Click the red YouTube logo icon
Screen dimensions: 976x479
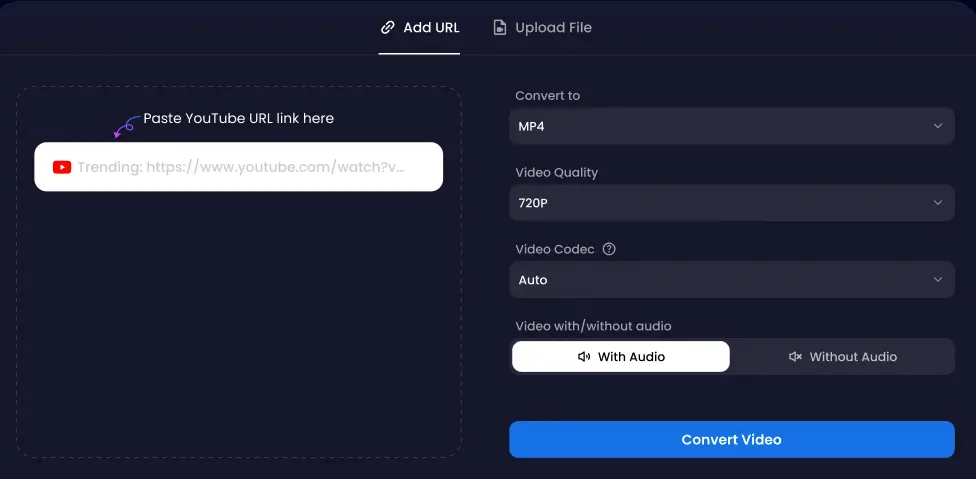coord(62,167)
